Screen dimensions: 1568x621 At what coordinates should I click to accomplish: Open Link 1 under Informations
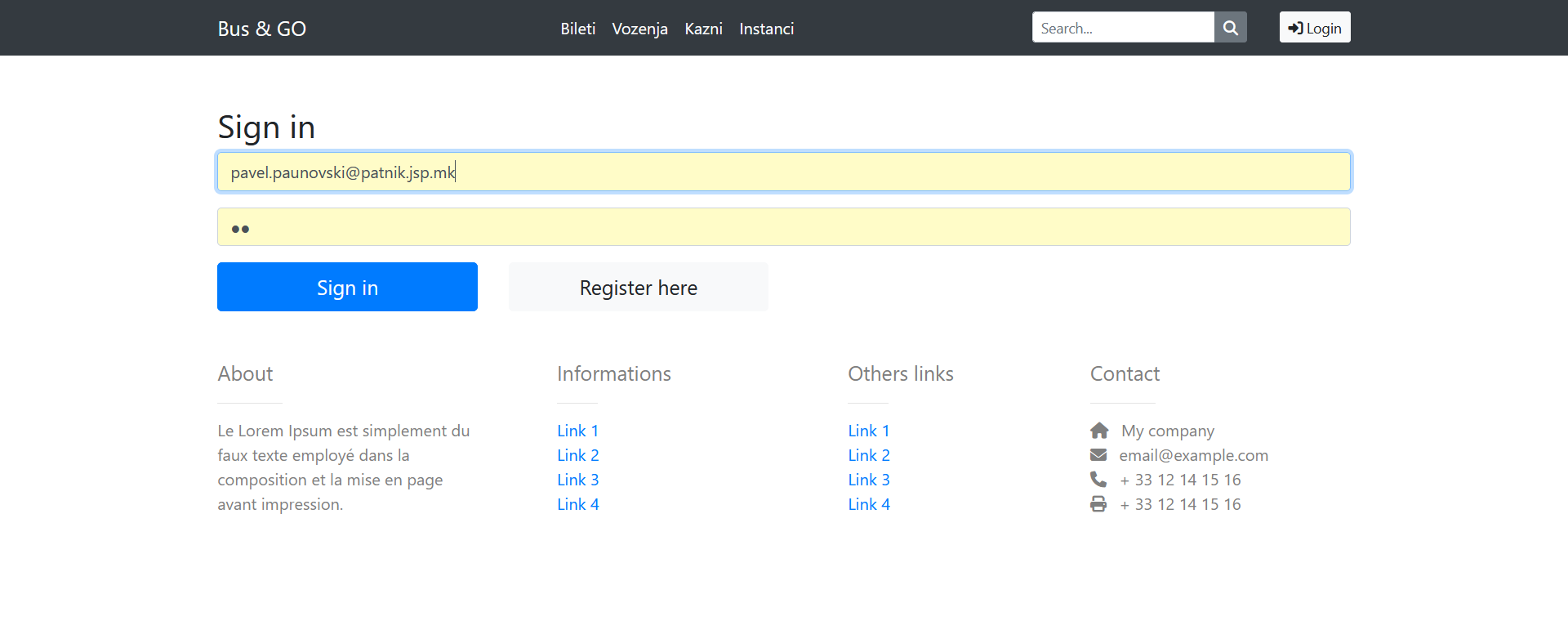(x=577, y=431)
